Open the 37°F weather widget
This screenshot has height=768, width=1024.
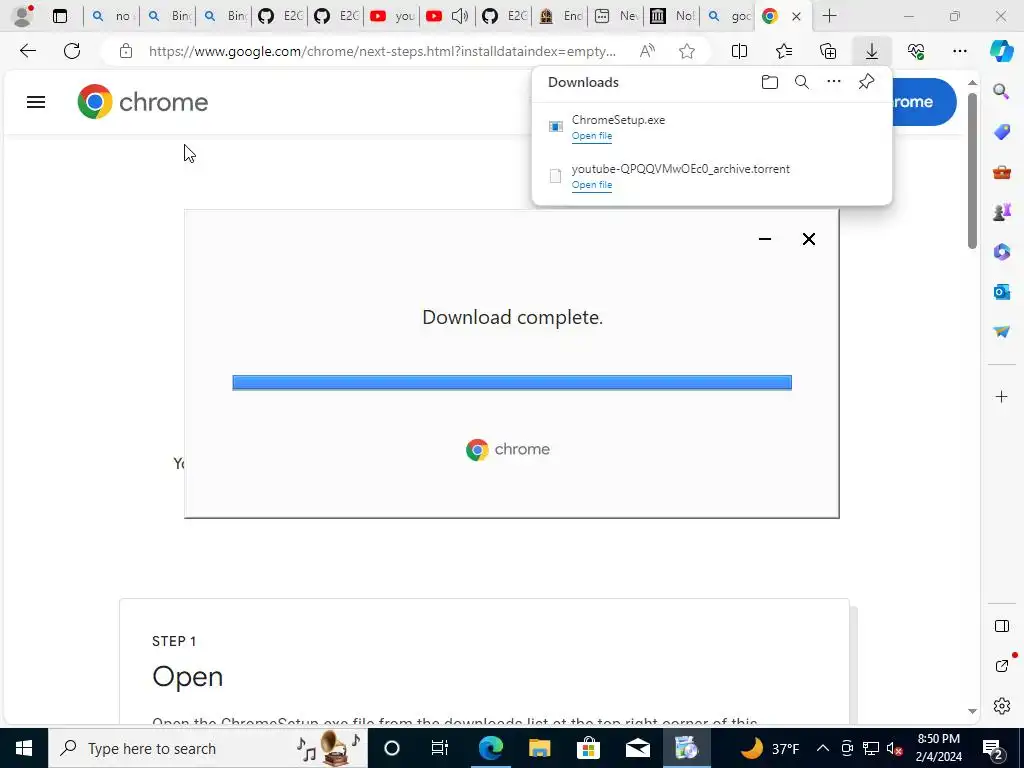point(771,748)
